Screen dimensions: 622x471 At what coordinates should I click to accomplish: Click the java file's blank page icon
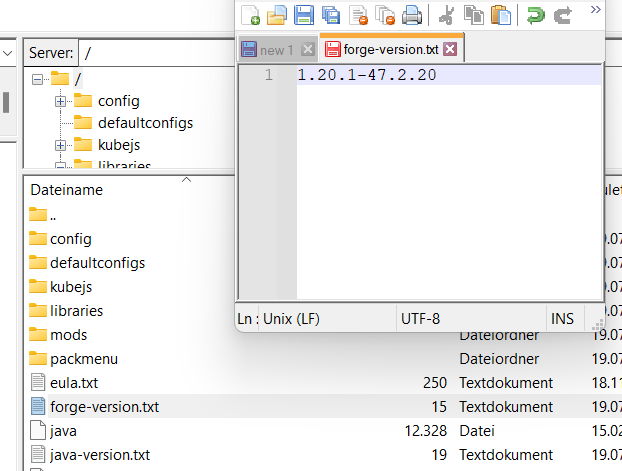(x=38, y=431)
